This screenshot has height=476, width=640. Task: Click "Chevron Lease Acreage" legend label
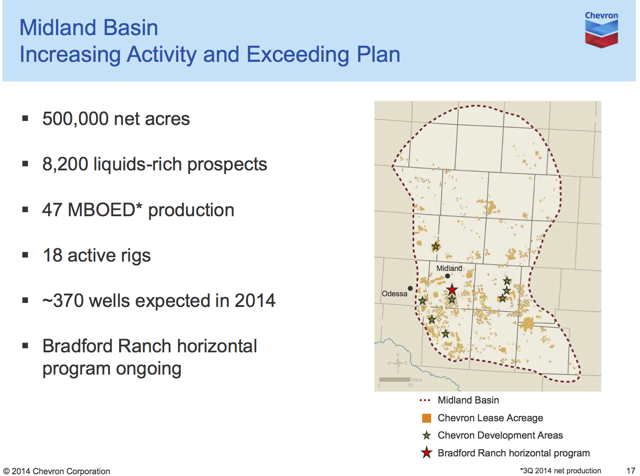pos(490,418)
